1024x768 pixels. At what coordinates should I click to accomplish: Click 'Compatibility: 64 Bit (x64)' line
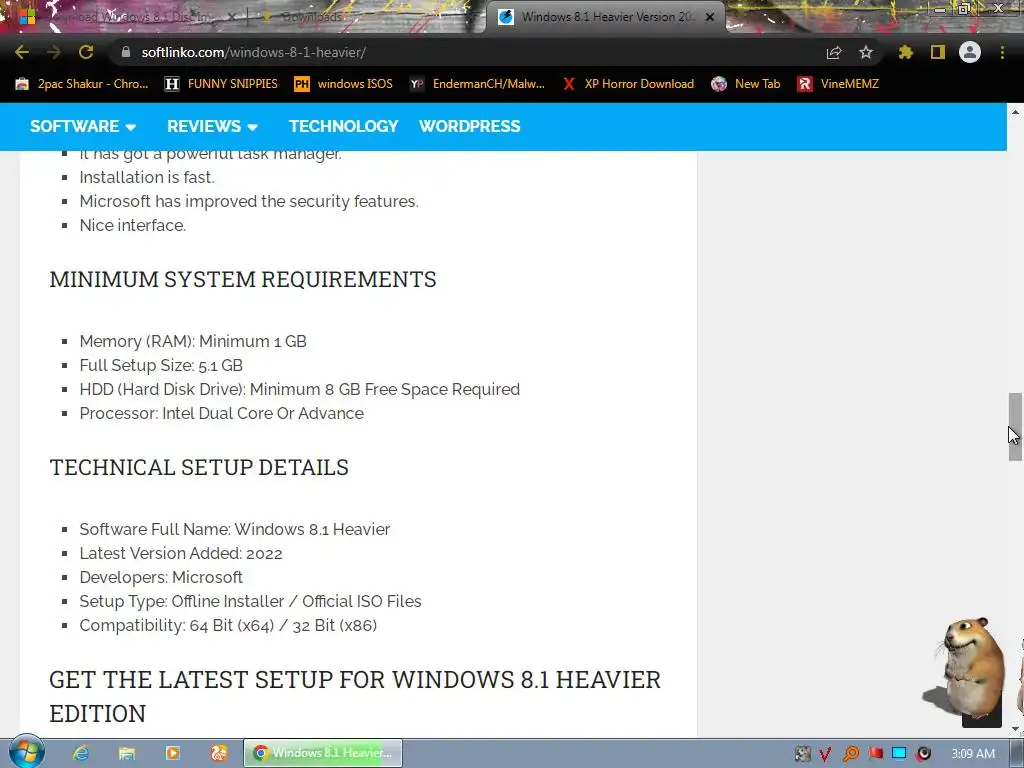click(228, 626)
